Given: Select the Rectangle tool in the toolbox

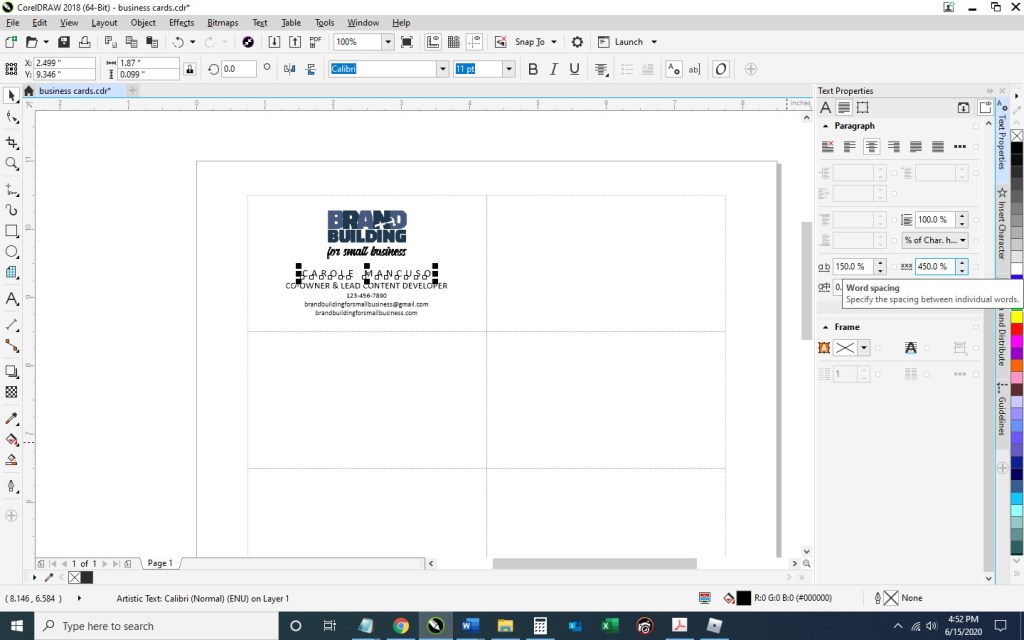Looking at the screenshot, I should (12, 231).
